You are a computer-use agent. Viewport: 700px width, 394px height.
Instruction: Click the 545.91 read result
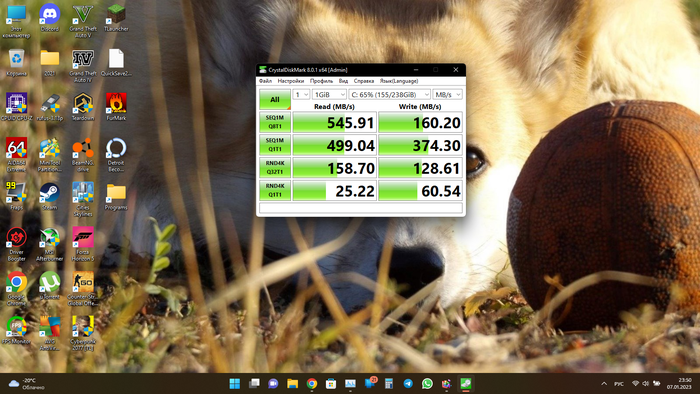pyautogui.click(x=334, y=122)
